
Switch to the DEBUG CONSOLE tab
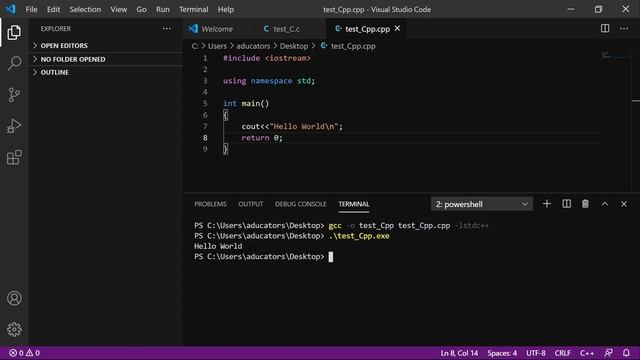pos(301,204)
